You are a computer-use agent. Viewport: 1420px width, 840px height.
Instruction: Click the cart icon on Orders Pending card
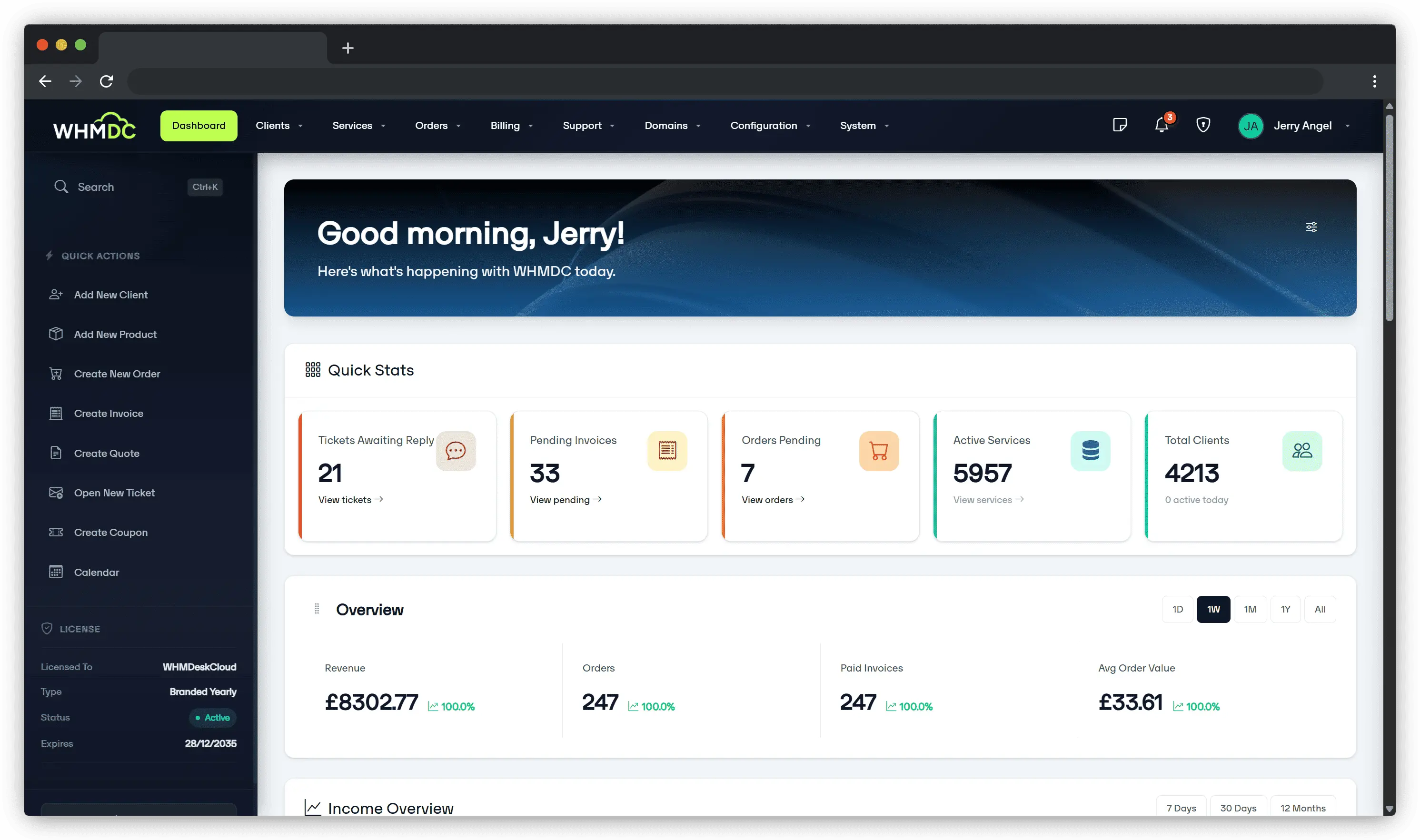pos(878,451)
